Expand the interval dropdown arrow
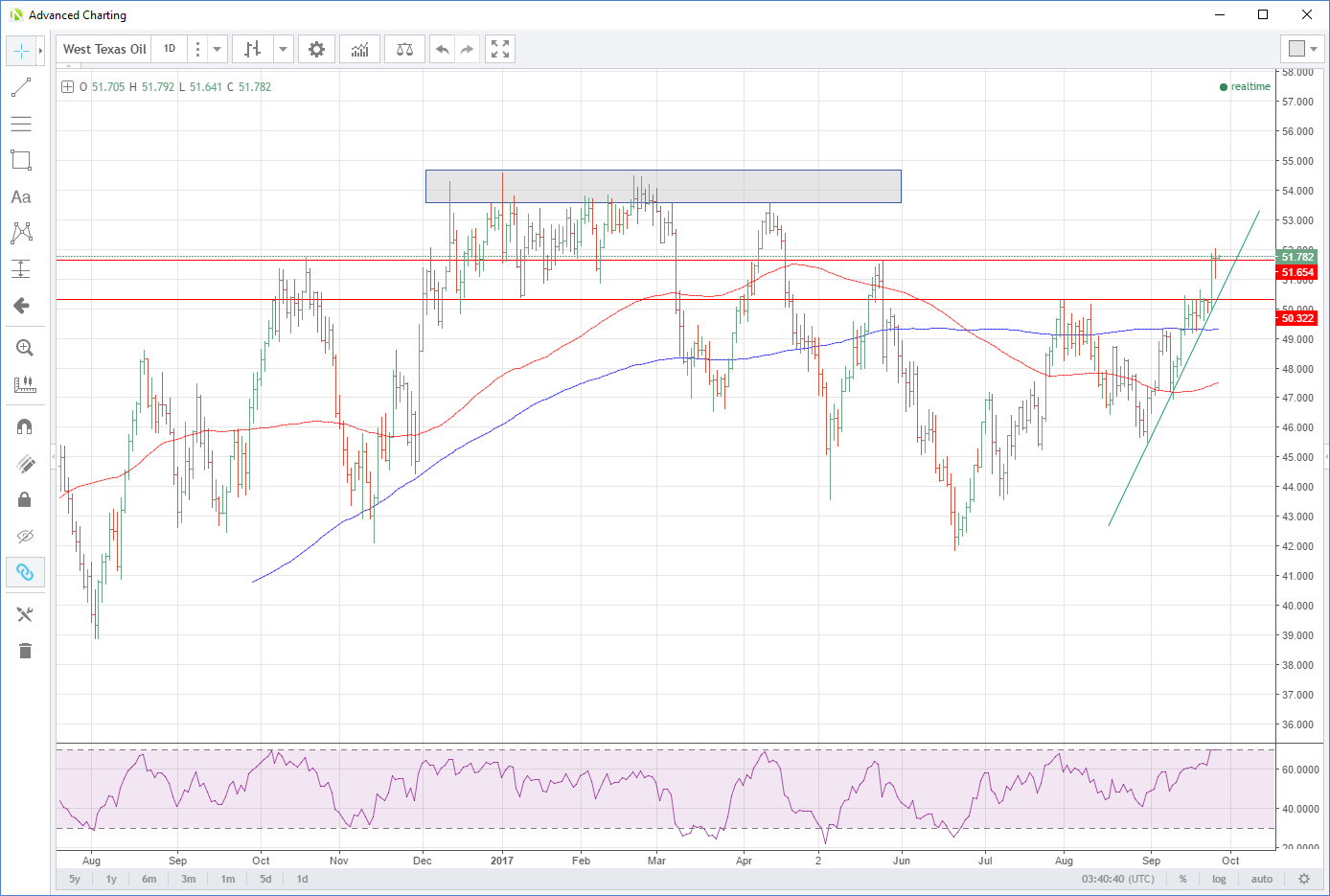Image resolution: width=1330 pixels, height=896 pixels. [218, 49]
